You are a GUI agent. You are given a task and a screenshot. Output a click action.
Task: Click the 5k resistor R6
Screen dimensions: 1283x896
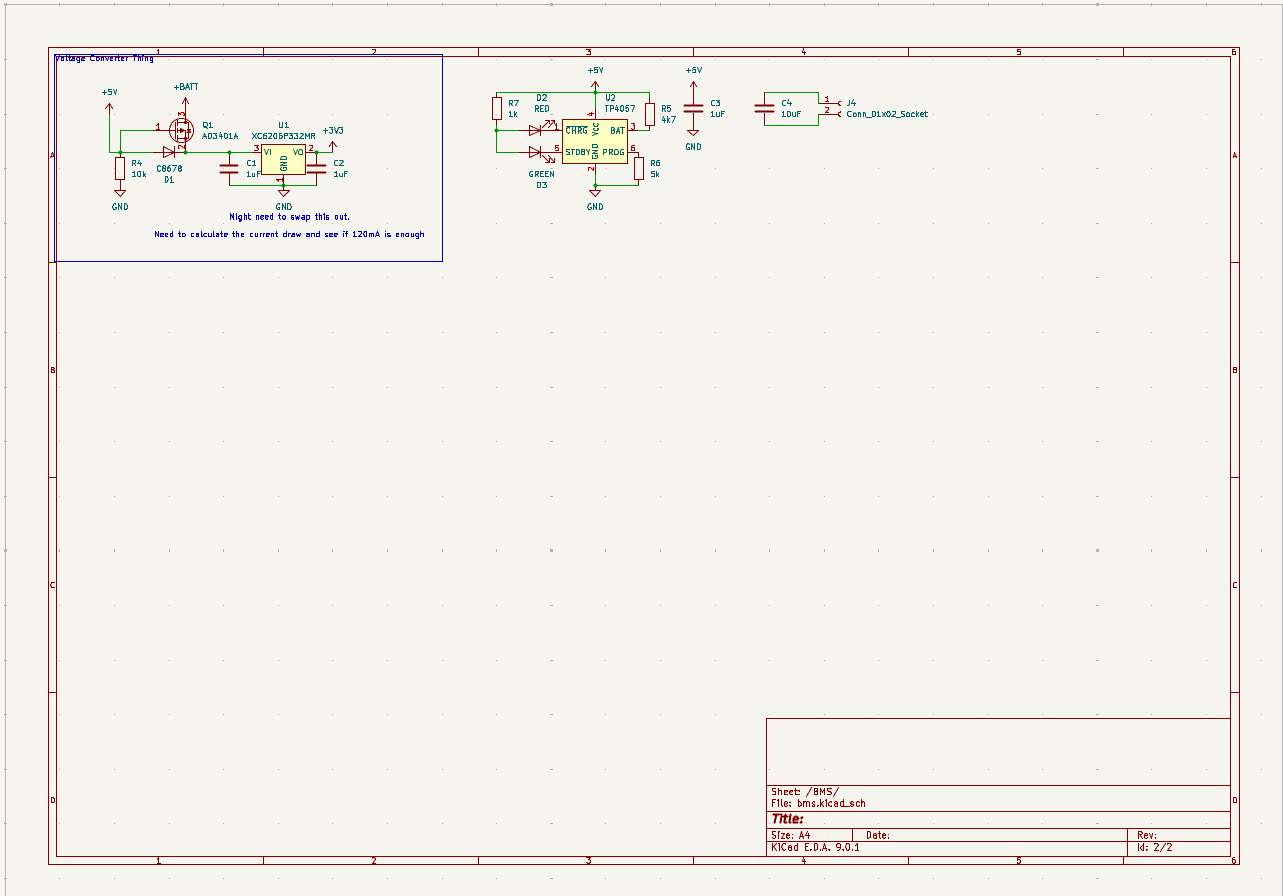click(x=638, y=167)
